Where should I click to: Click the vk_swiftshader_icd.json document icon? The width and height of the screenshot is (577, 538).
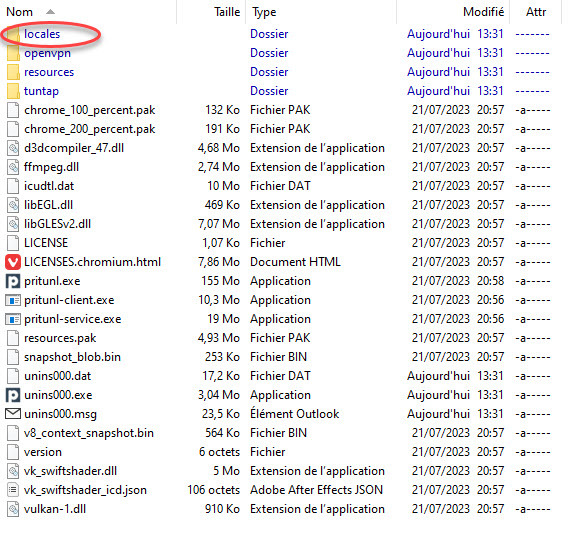(13, 490)
